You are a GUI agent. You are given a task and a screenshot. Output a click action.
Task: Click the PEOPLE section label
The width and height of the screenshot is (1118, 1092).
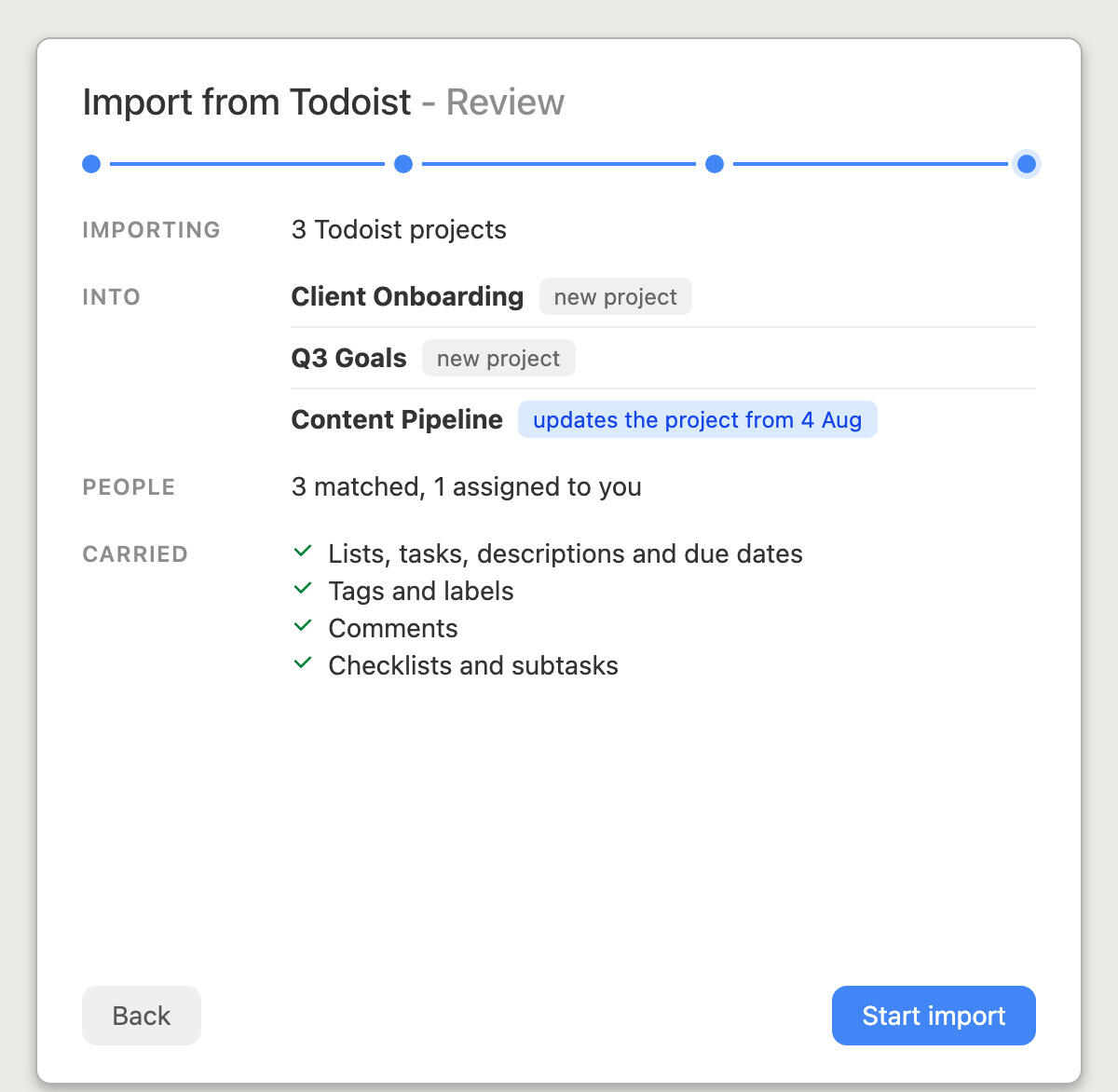coord(130,487)
